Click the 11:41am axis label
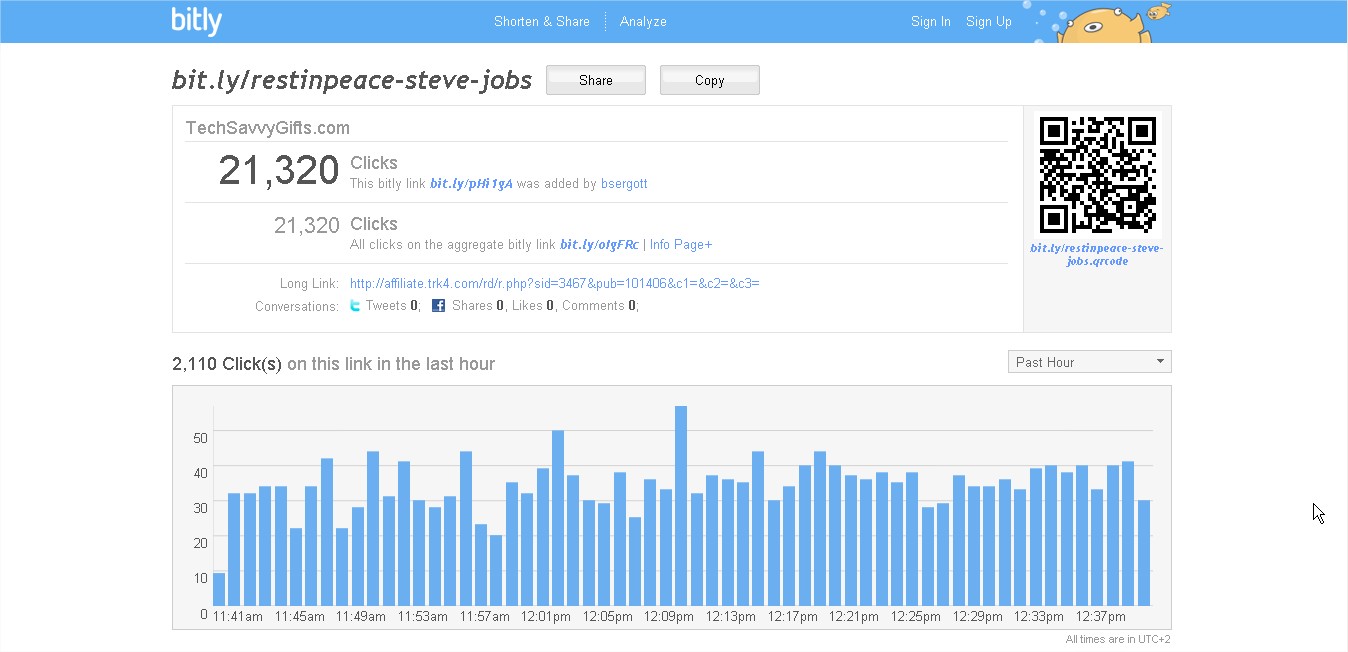 pos(238,617)
